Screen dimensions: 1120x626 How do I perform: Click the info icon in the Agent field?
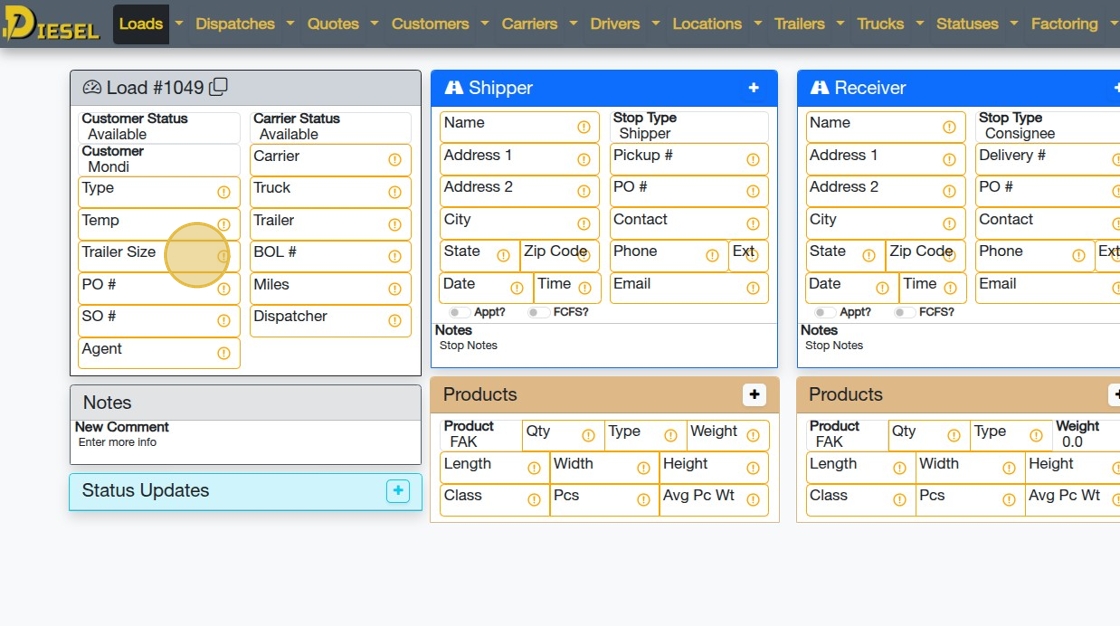(224, 353)
